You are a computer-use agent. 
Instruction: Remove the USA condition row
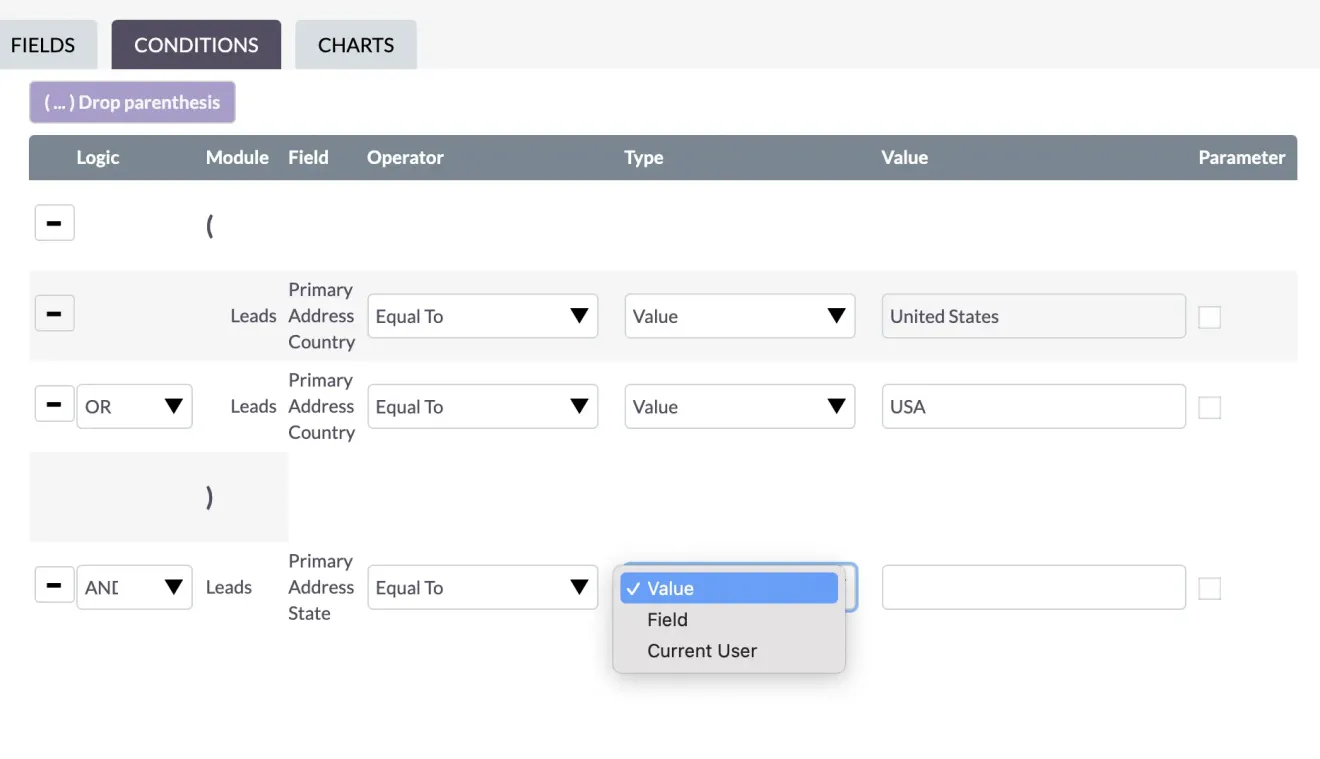[x=54, y=403]
